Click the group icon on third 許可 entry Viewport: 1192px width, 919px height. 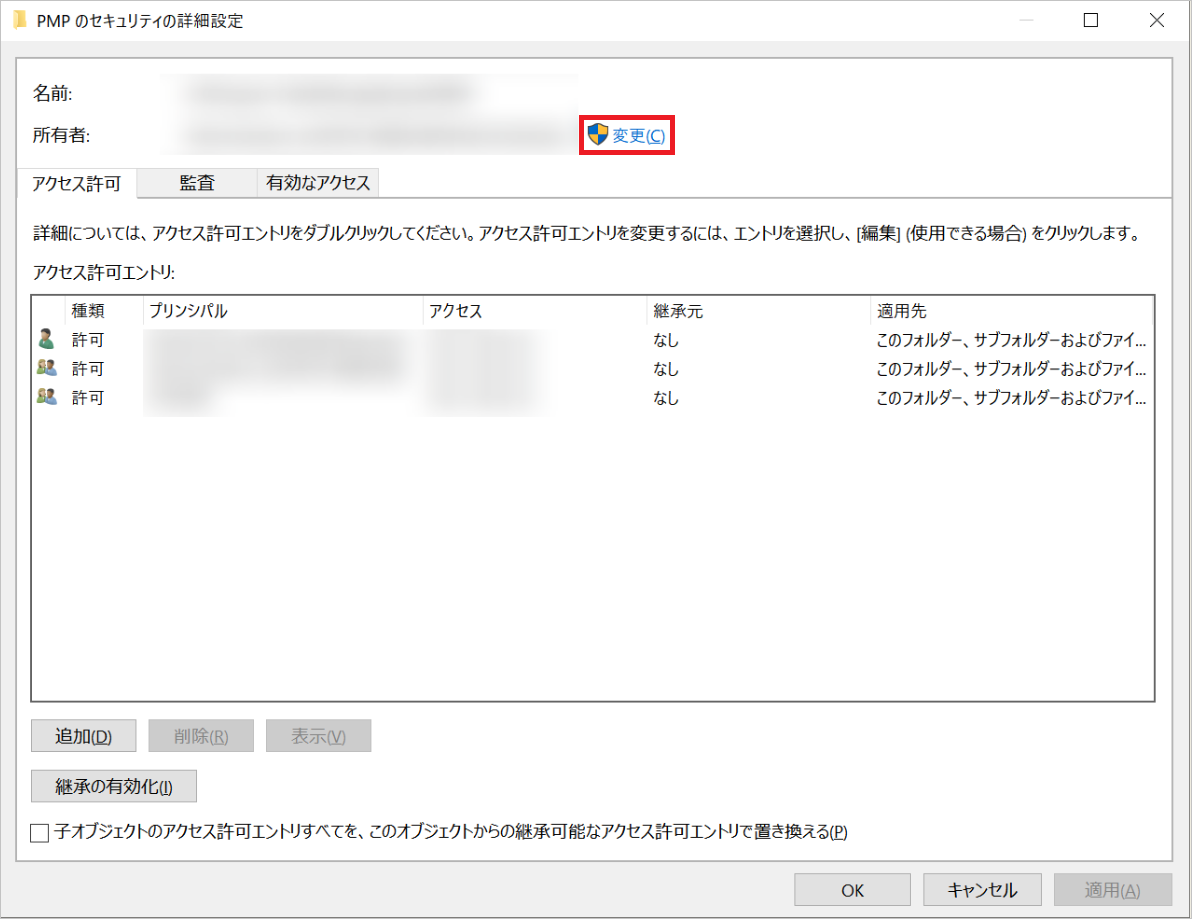45,397
